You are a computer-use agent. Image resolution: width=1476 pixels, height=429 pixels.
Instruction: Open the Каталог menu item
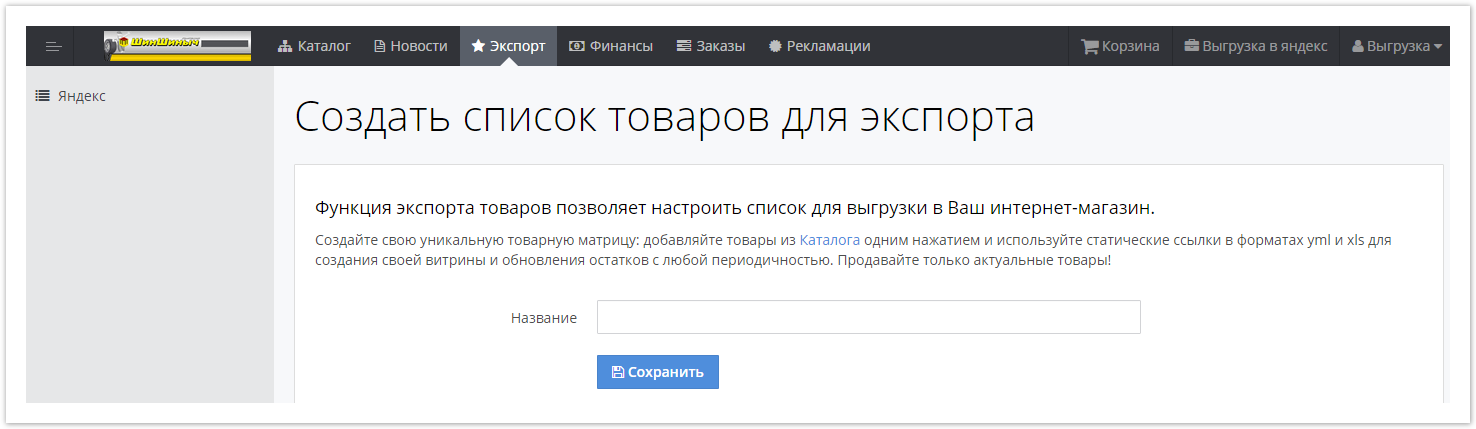314,46
